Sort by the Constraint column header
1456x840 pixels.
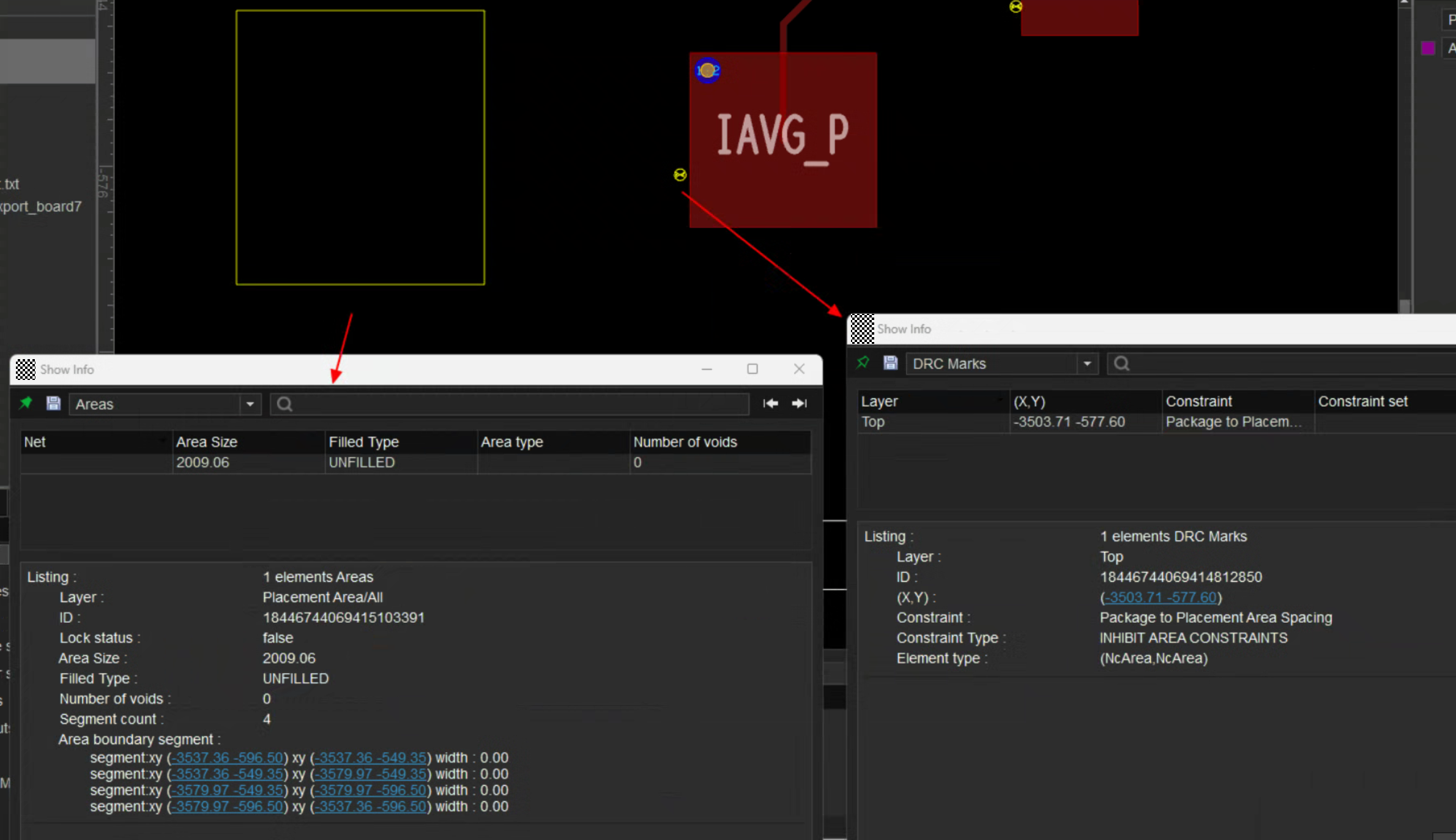point(1198,402)
